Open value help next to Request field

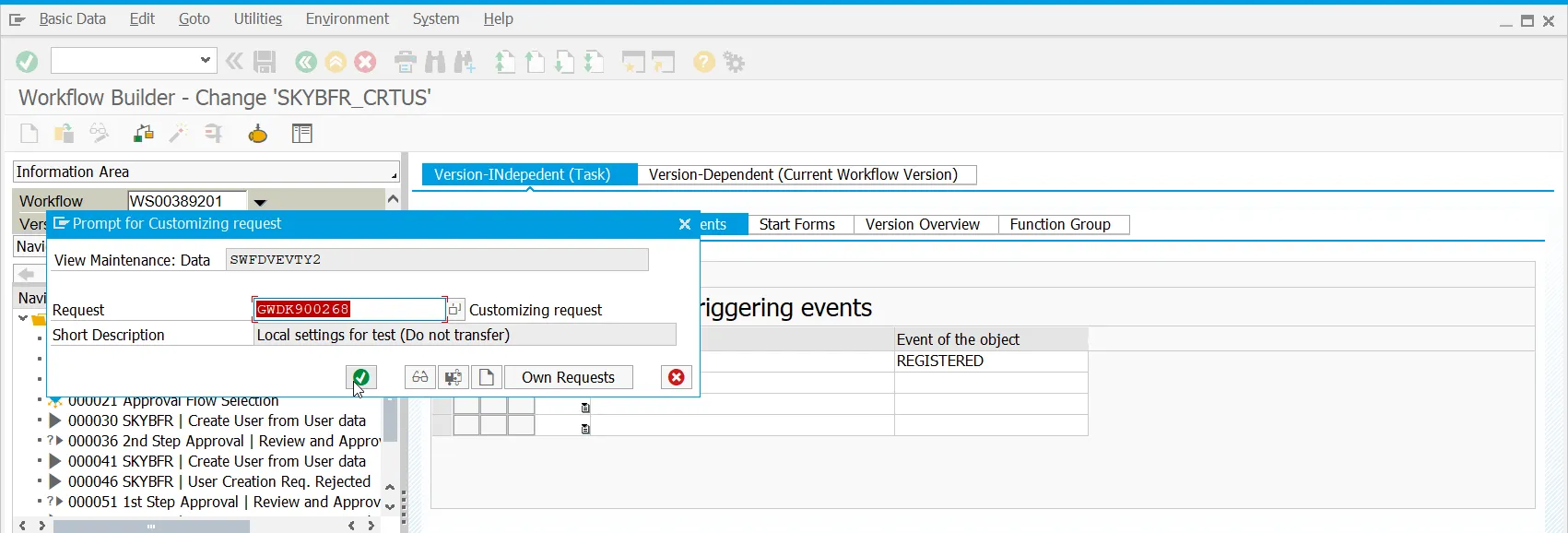point(455,309)
